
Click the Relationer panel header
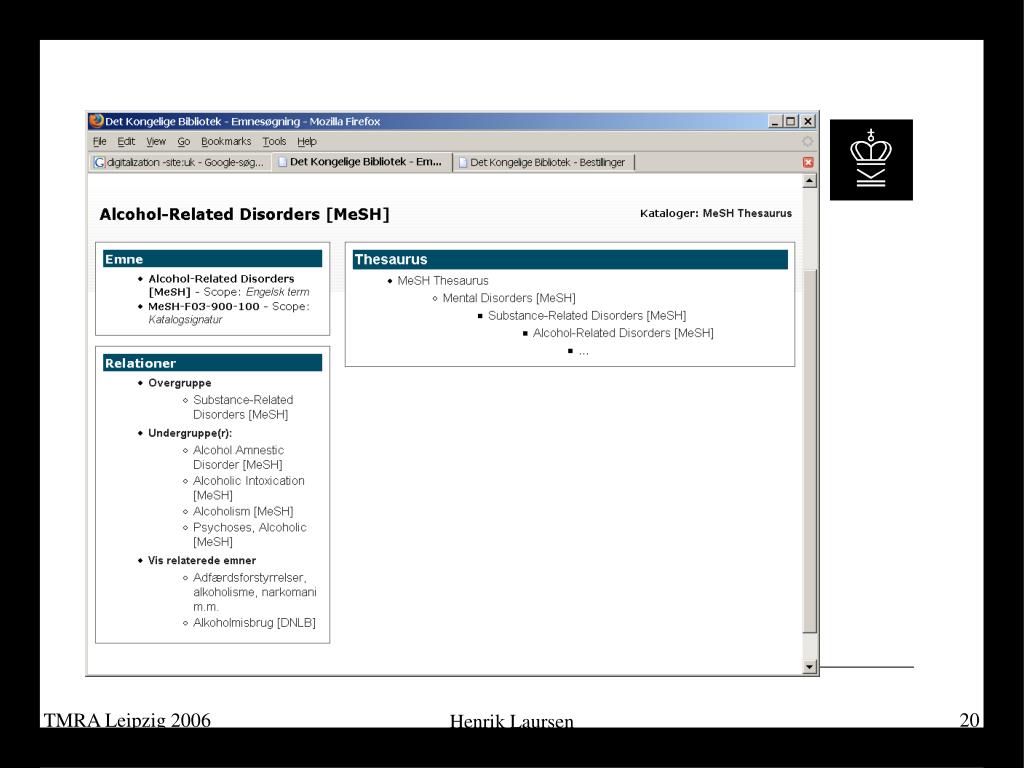212,363
